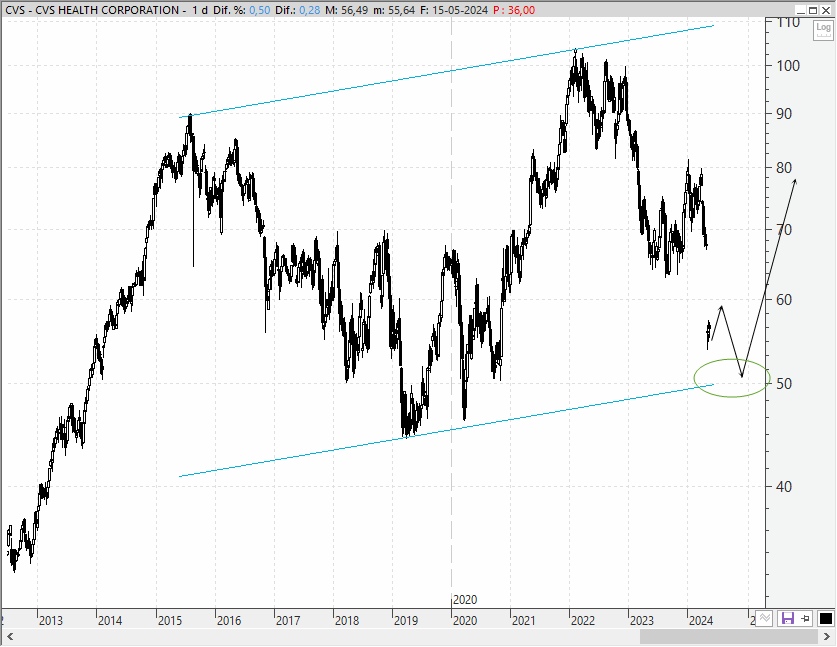Maximize the CVS chart window

point(813,10)
